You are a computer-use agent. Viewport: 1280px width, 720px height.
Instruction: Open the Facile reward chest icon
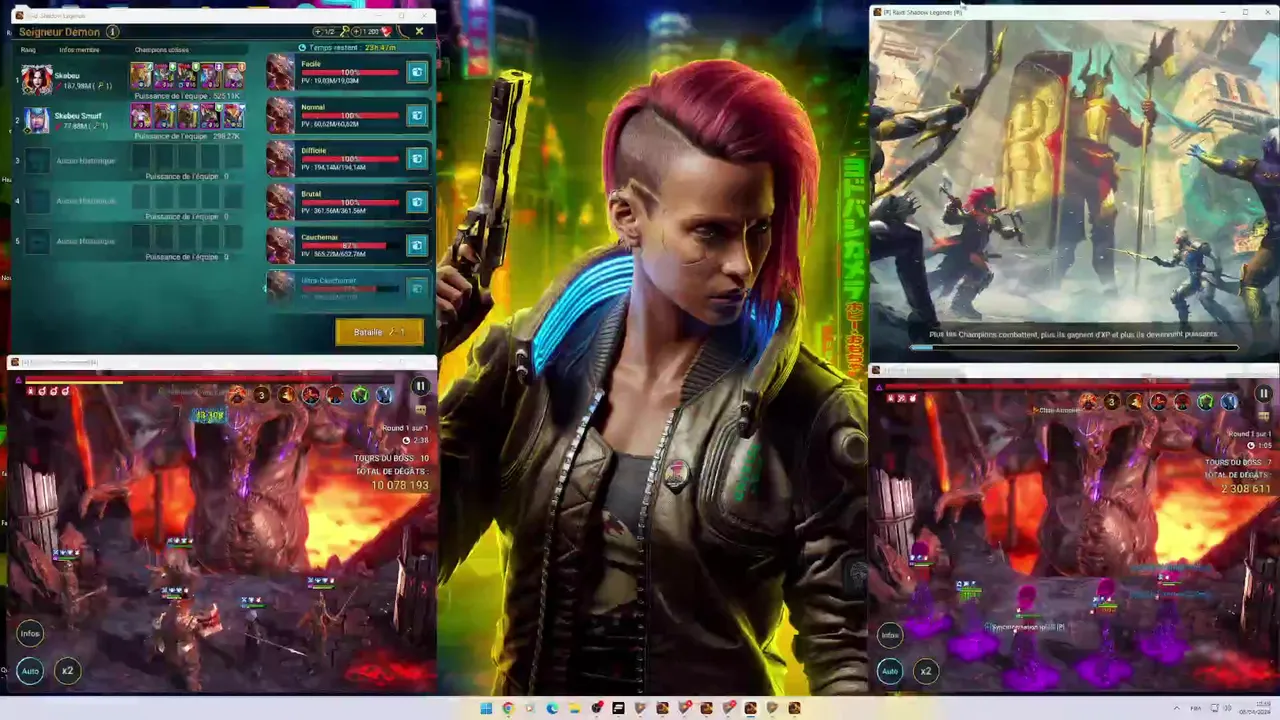pos(417,72)
